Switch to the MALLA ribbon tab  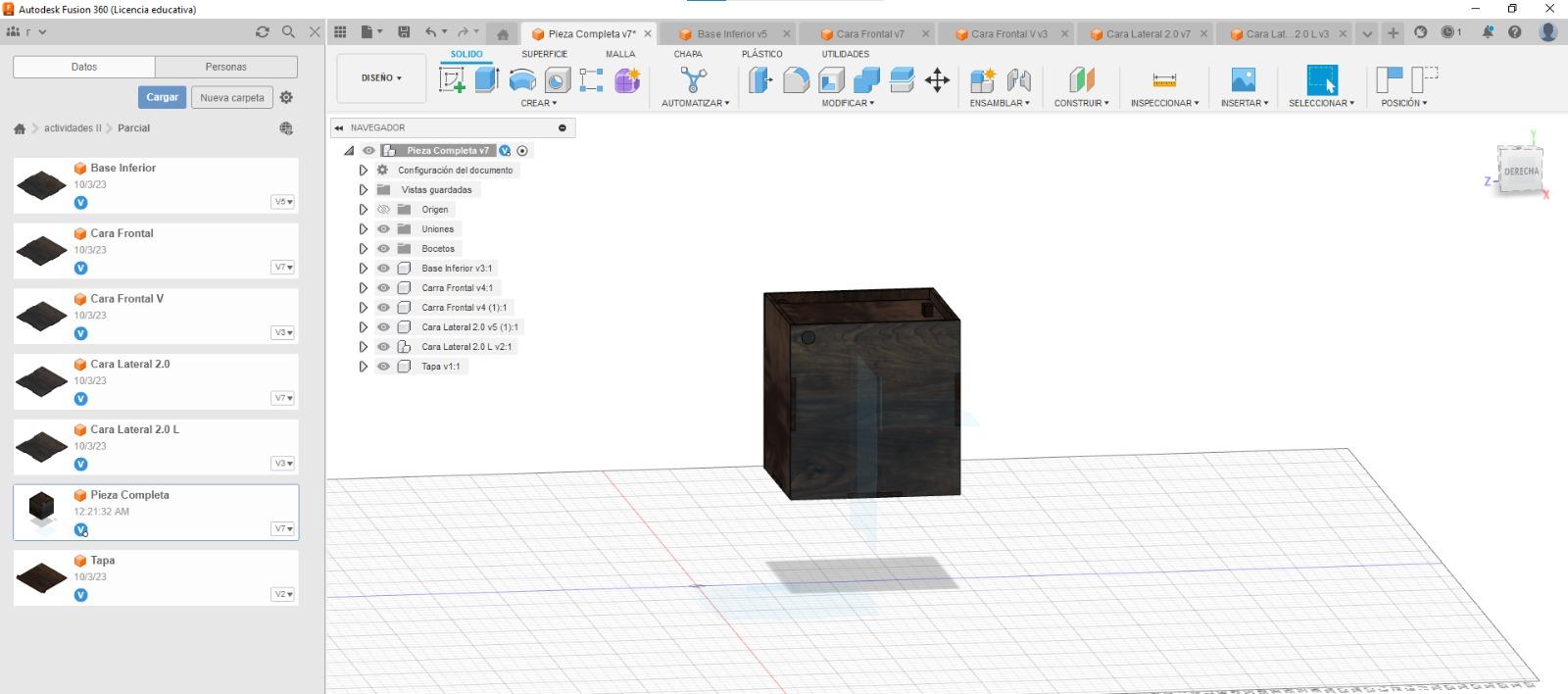(620, 54)
